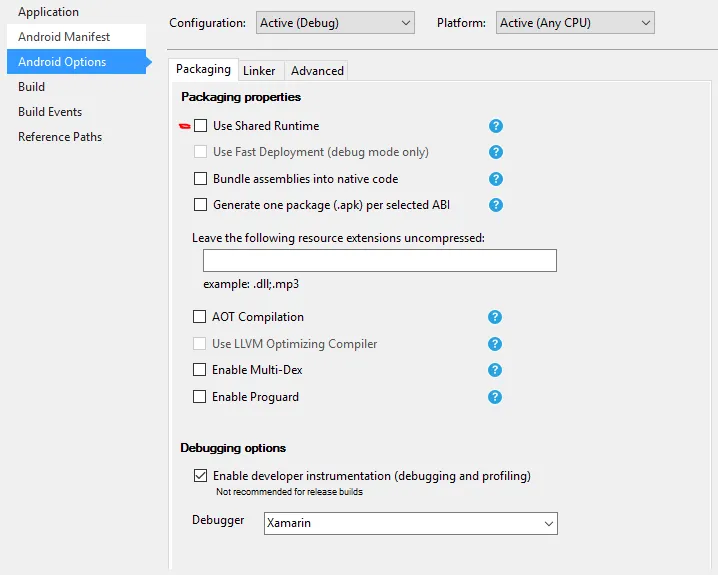Enable the Use Shared Runtime checkbox

click(x=201, y=126)
